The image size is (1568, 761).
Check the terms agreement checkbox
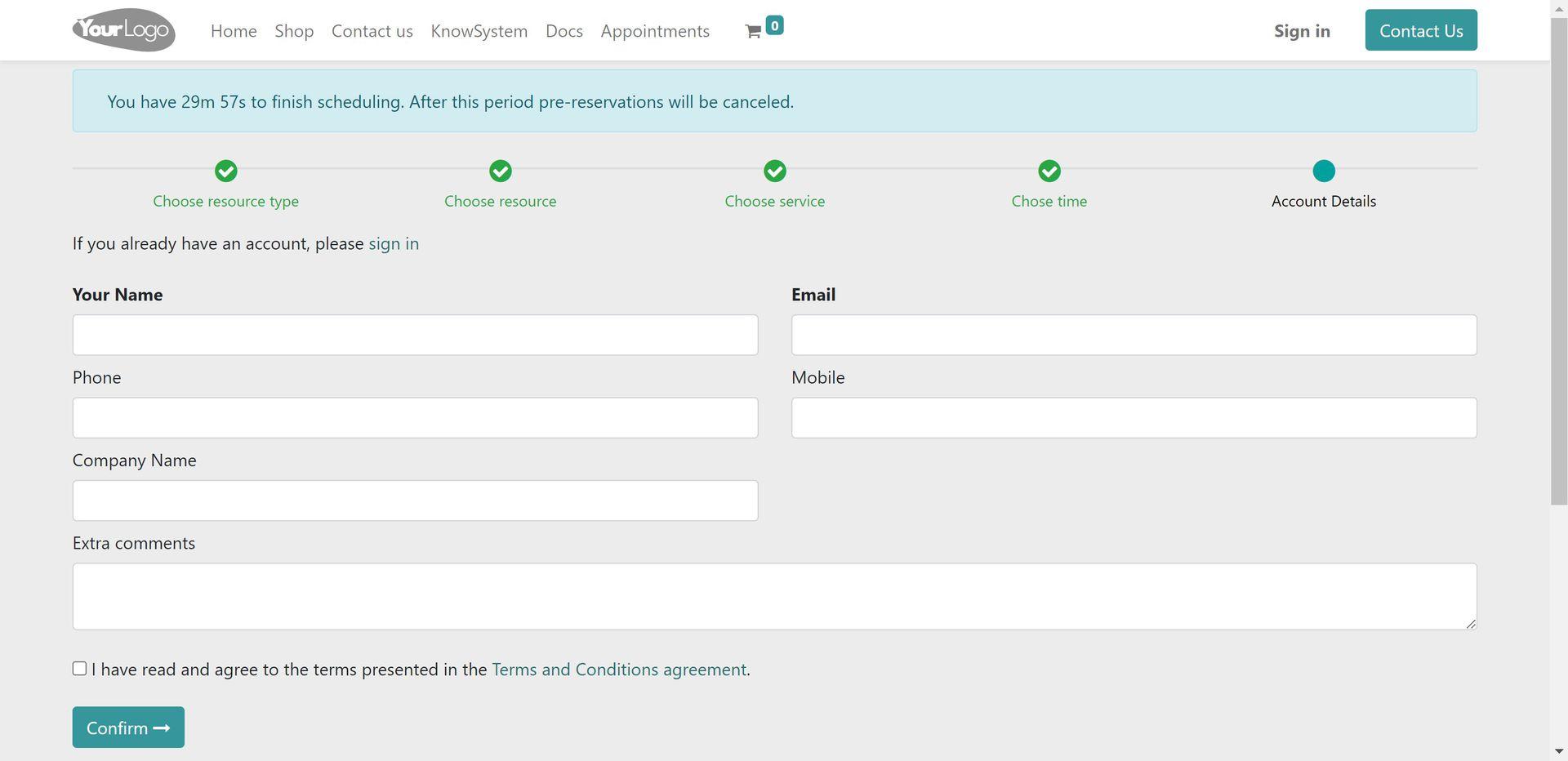click(79, 669)
